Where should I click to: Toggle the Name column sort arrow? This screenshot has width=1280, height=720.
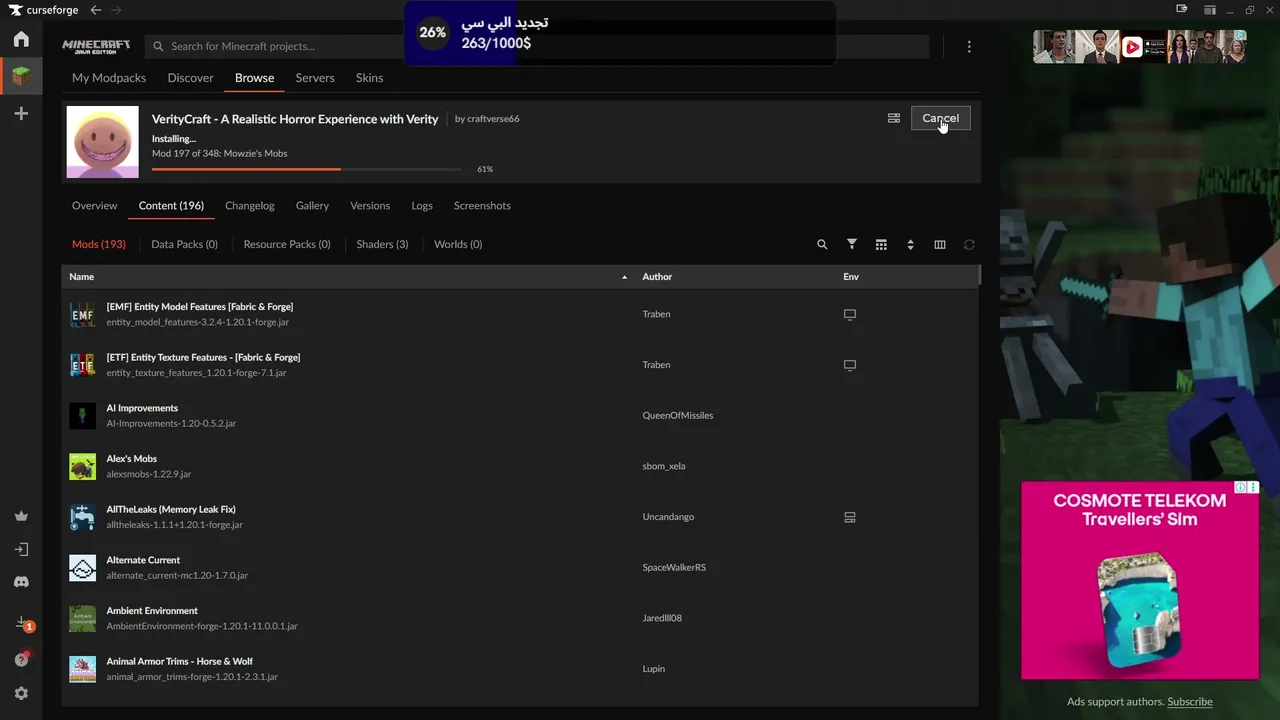[x=625, y=277]
